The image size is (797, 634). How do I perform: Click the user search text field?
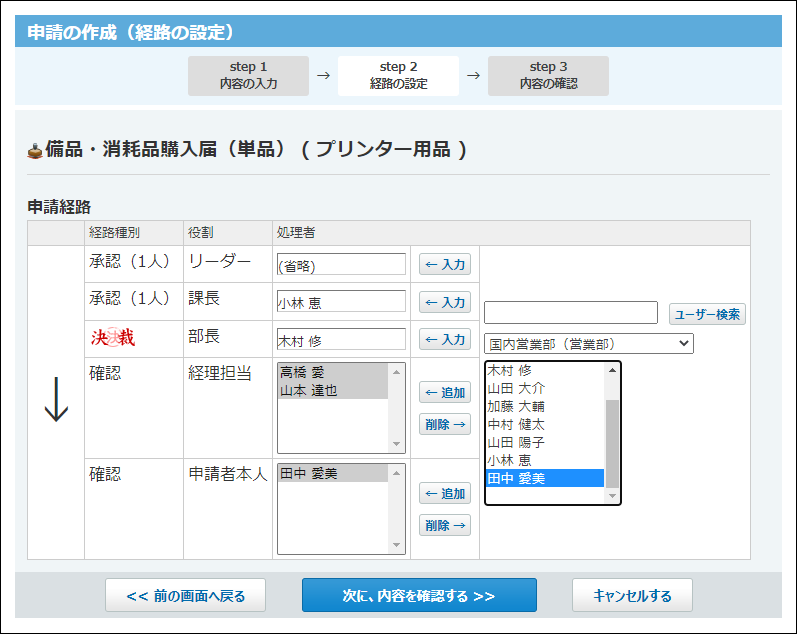coord(571,313)
